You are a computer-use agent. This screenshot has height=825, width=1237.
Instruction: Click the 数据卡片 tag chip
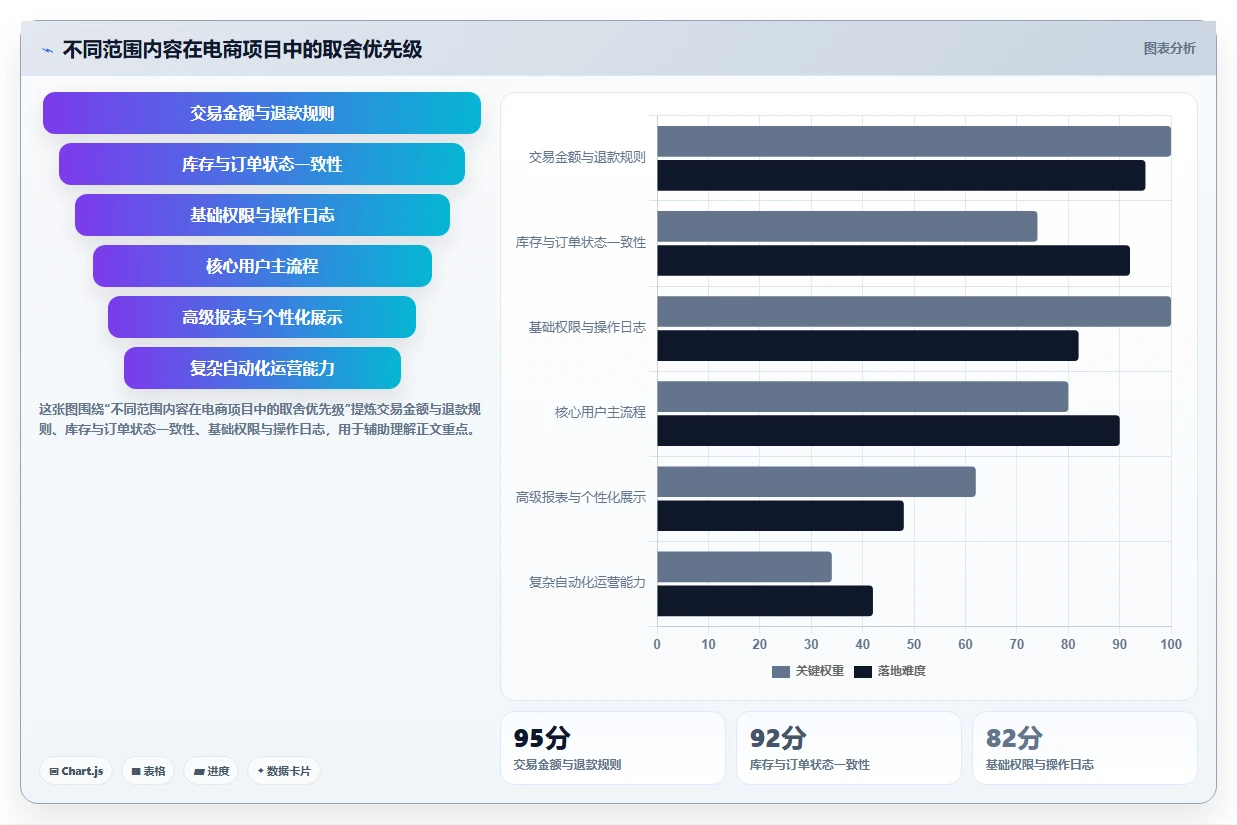coord(284,771)
